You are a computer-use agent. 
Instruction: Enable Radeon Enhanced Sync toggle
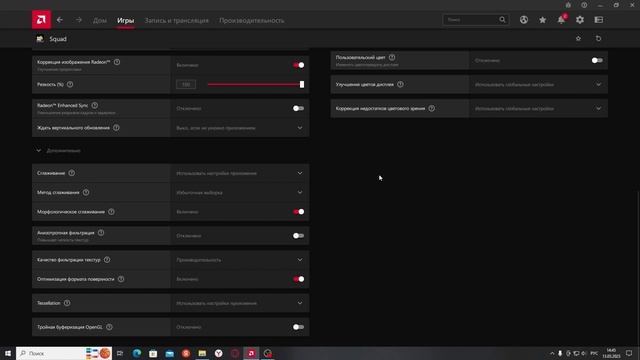coord(298,108)
